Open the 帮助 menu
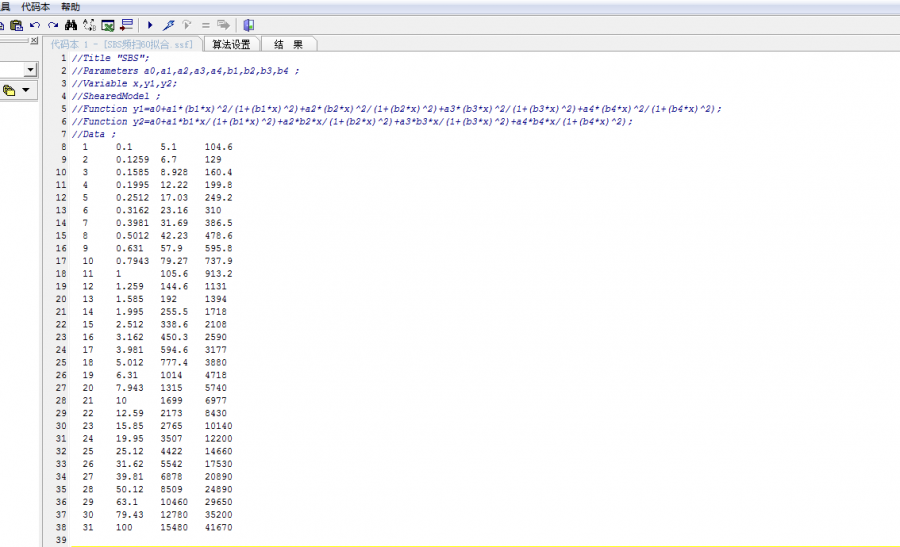Image resolution: width=900 pixels, height=547 pixels. (70, 7)
